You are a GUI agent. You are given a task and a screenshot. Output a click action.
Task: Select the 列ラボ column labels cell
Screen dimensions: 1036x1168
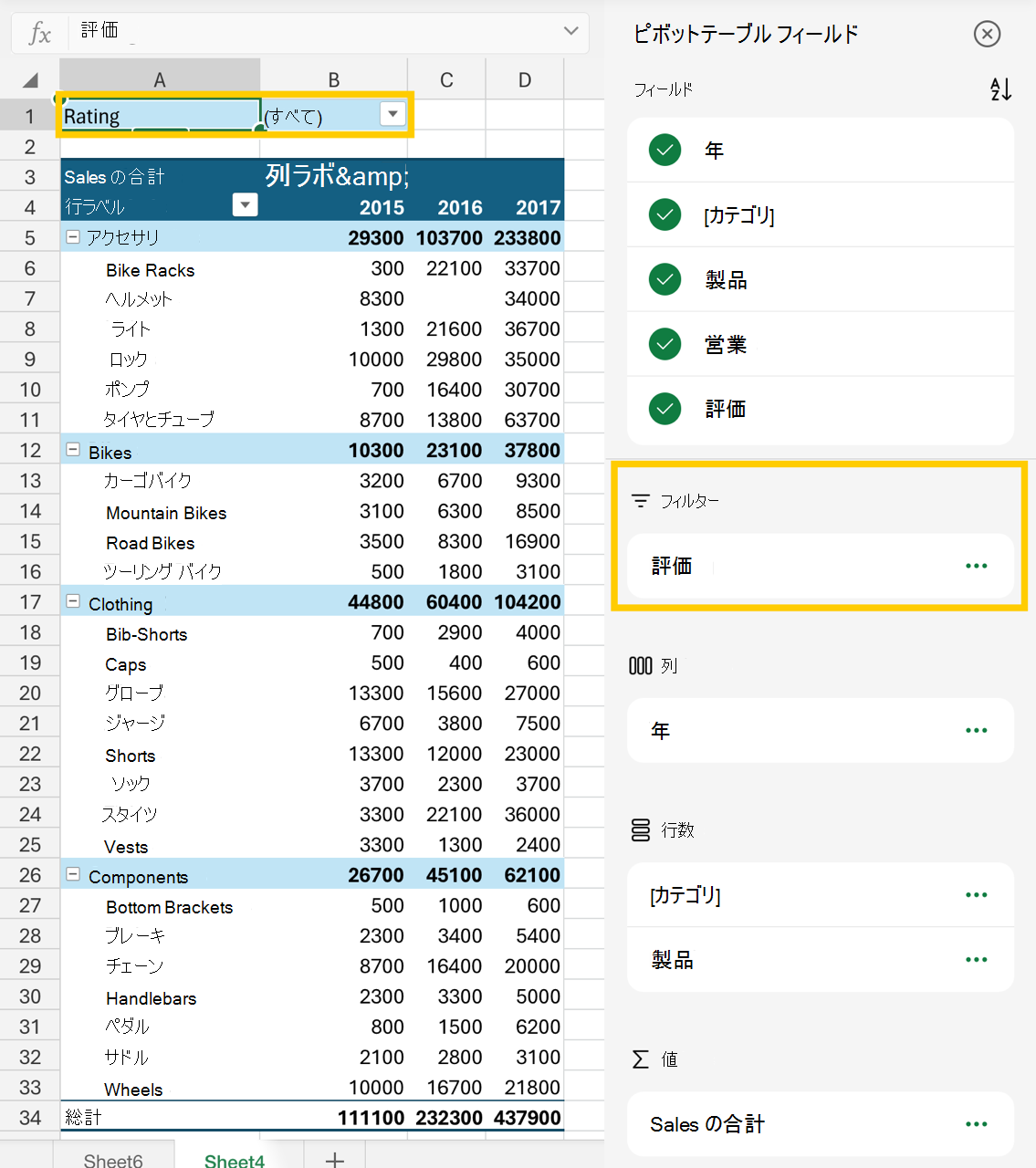tap(337, 175)
